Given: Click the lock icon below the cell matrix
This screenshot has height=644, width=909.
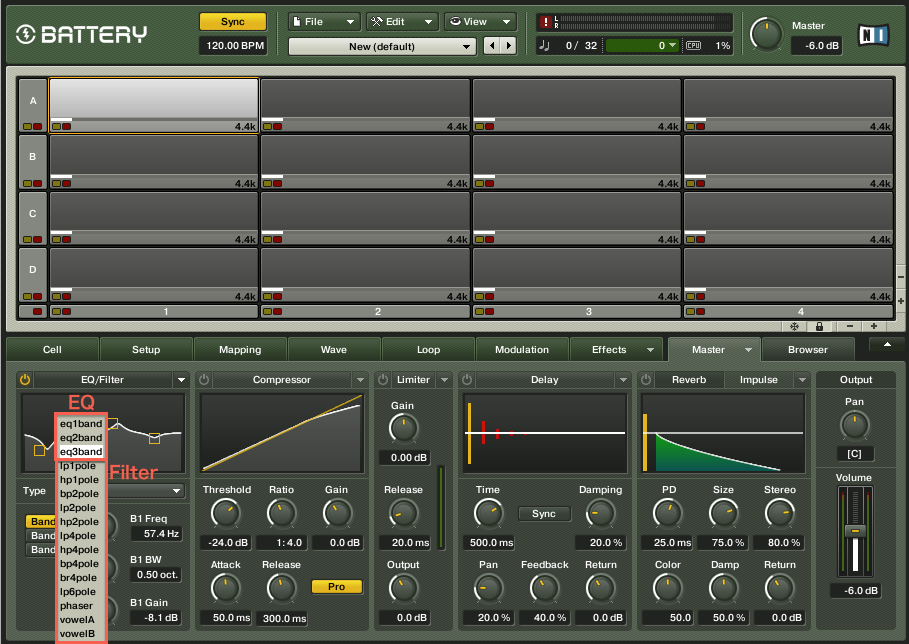Looking at the screenshot, I should pos(818,326).
